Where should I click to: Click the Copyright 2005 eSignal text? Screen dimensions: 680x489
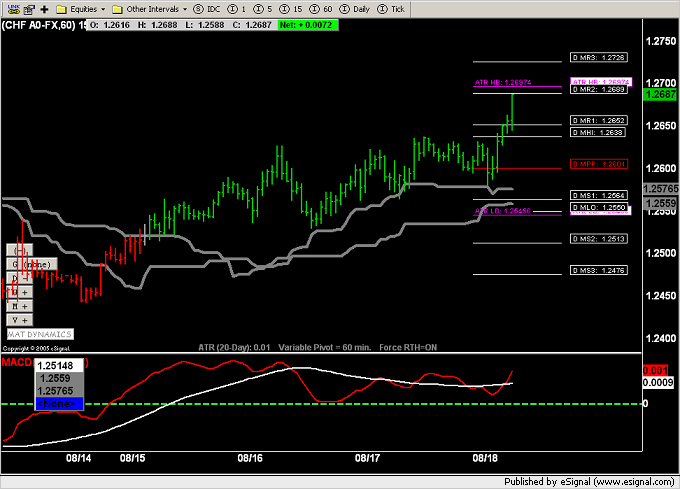36,348
